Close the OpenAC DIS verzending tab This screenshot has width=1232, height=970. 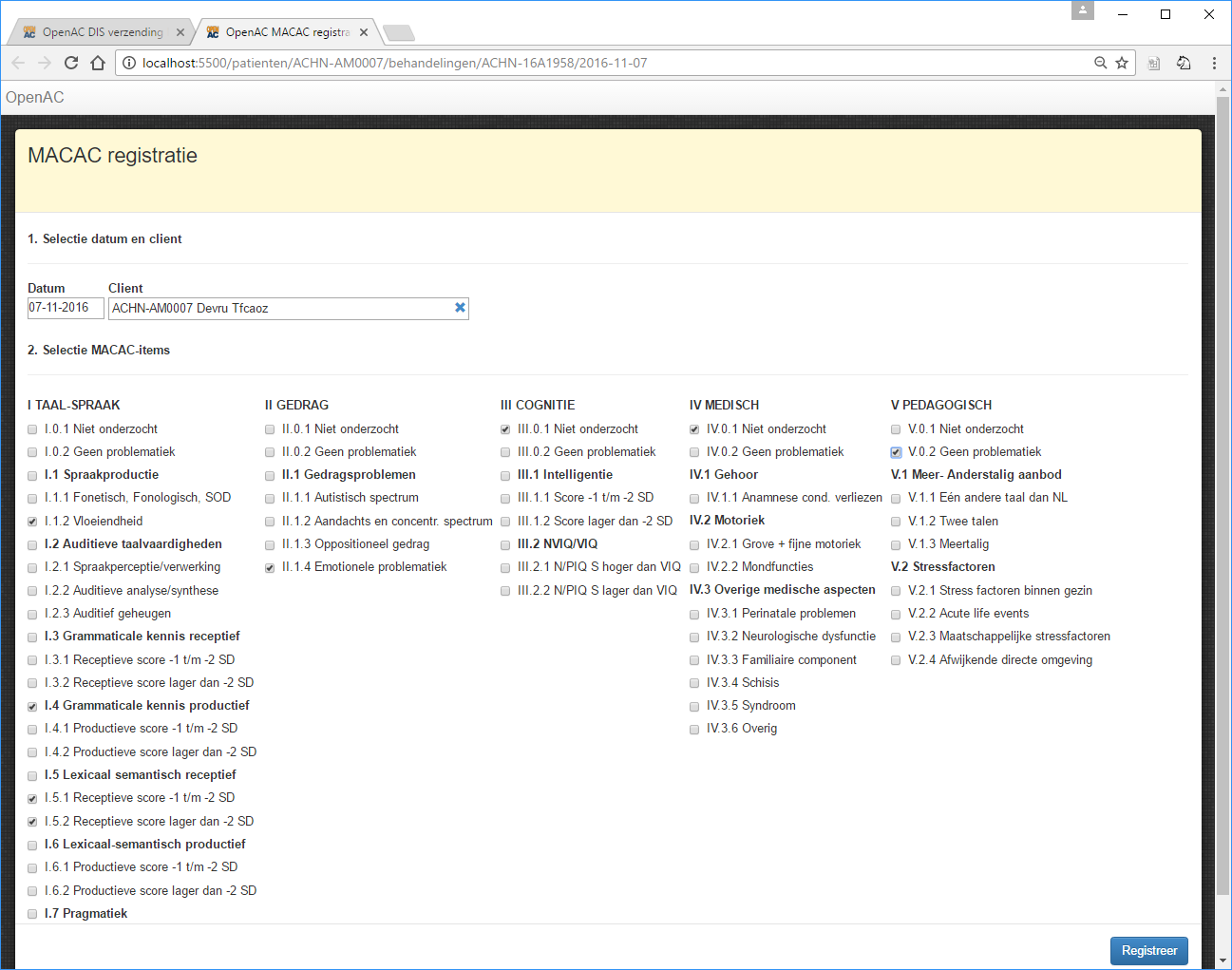(x=180, y=32)
